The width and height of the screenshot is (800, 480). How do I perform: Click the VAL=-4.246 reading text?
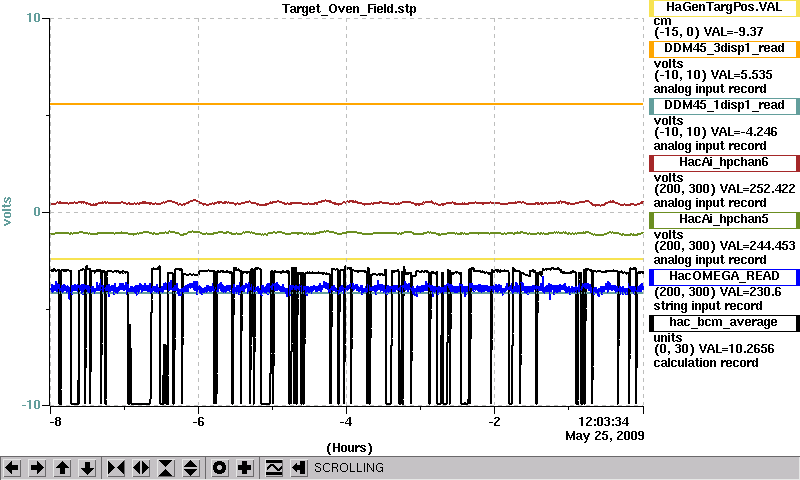coord(744,132)
